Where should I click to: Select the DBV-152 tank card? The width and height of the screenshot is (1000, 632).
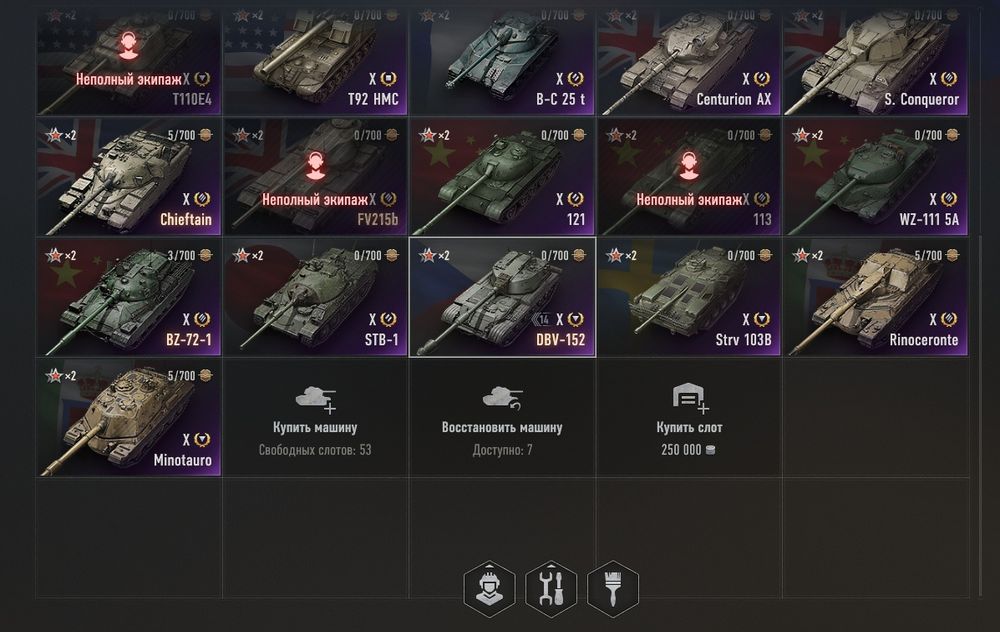click(x=502, y=297)
